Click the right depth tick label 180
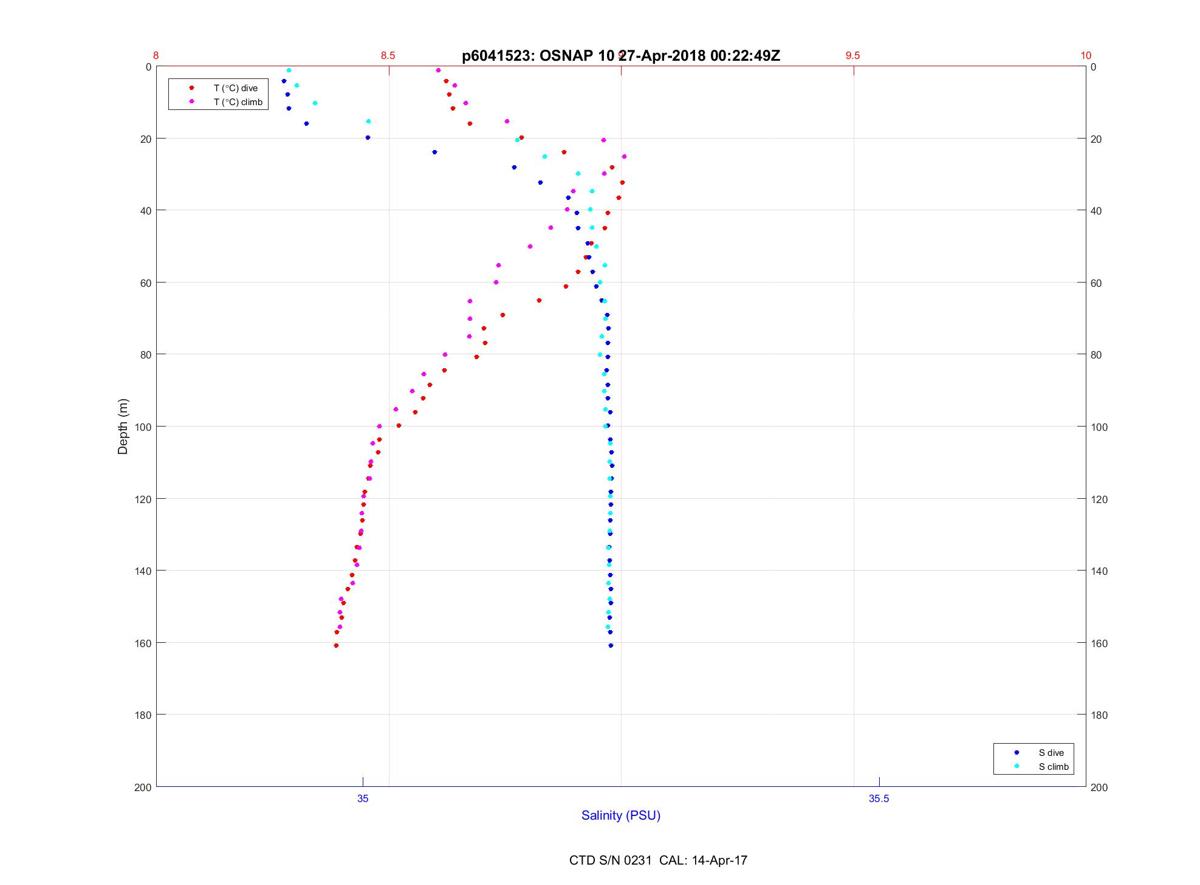The image size is (1200, 885). coord(1100,715)
